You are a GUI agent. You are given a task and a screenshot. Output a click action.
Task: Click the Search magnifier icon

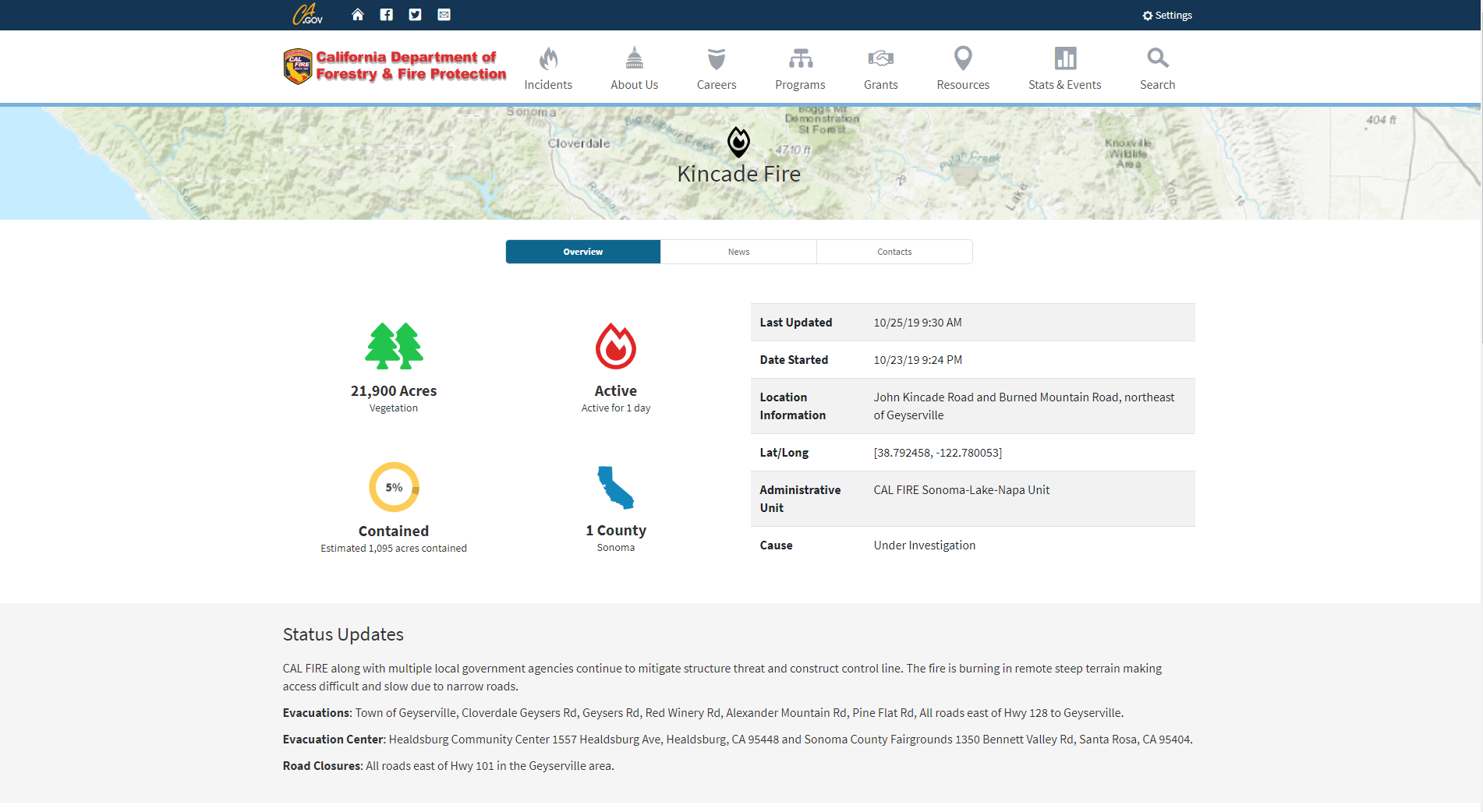(1158, 58)
